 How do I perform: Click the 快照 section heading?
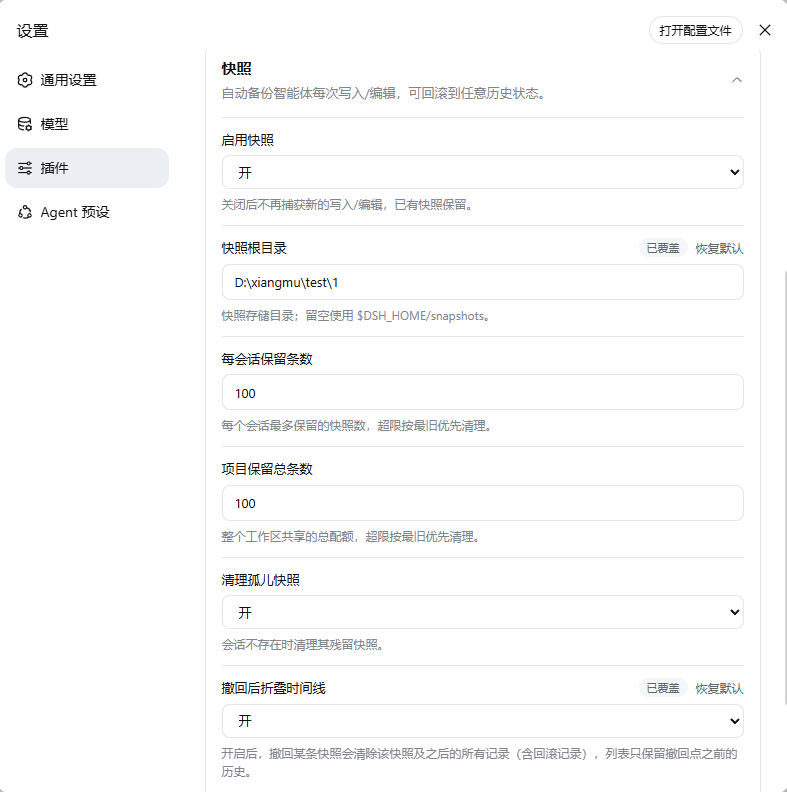[x=236, y=69]
